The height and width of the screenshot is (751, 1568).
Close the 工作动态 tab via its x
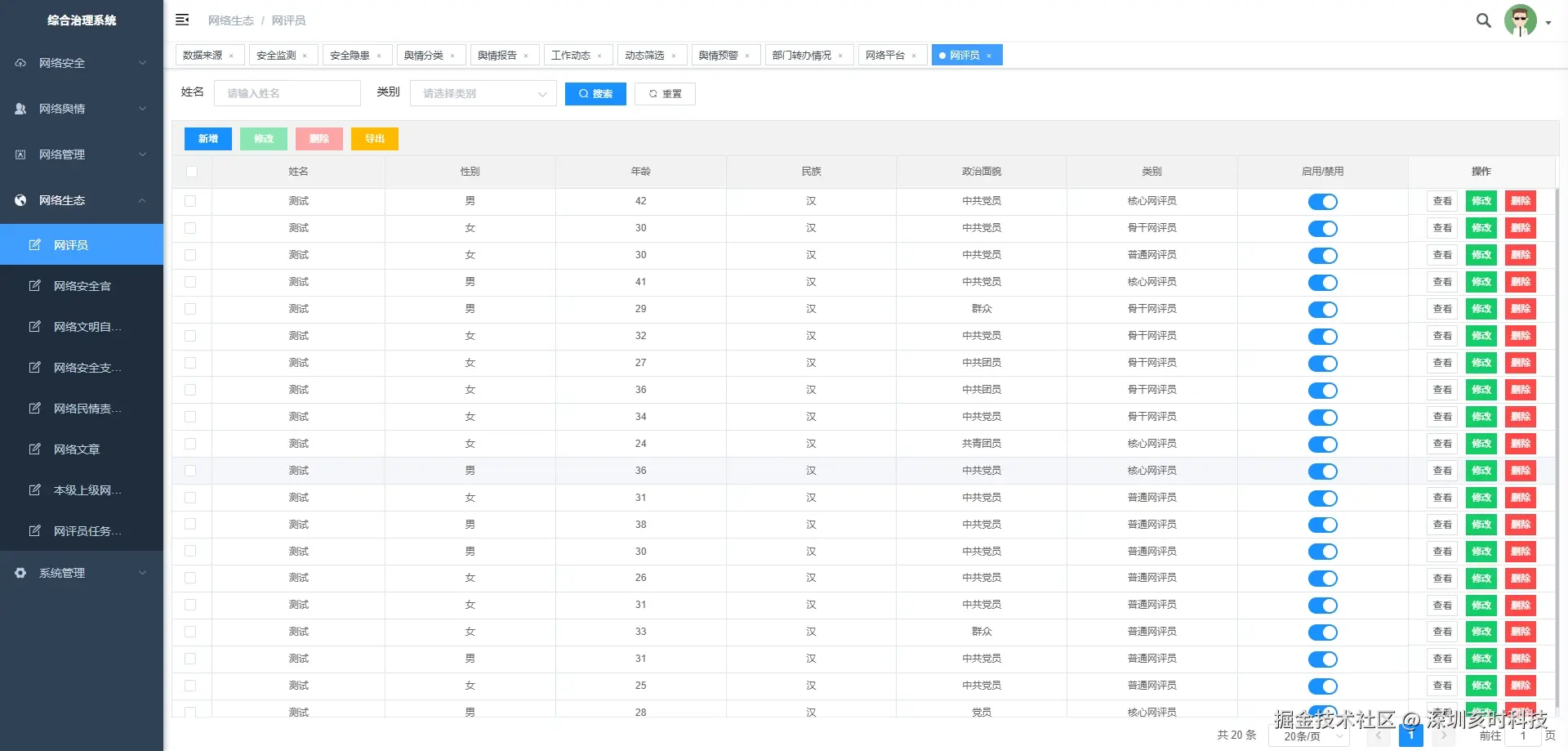point(599,56)
